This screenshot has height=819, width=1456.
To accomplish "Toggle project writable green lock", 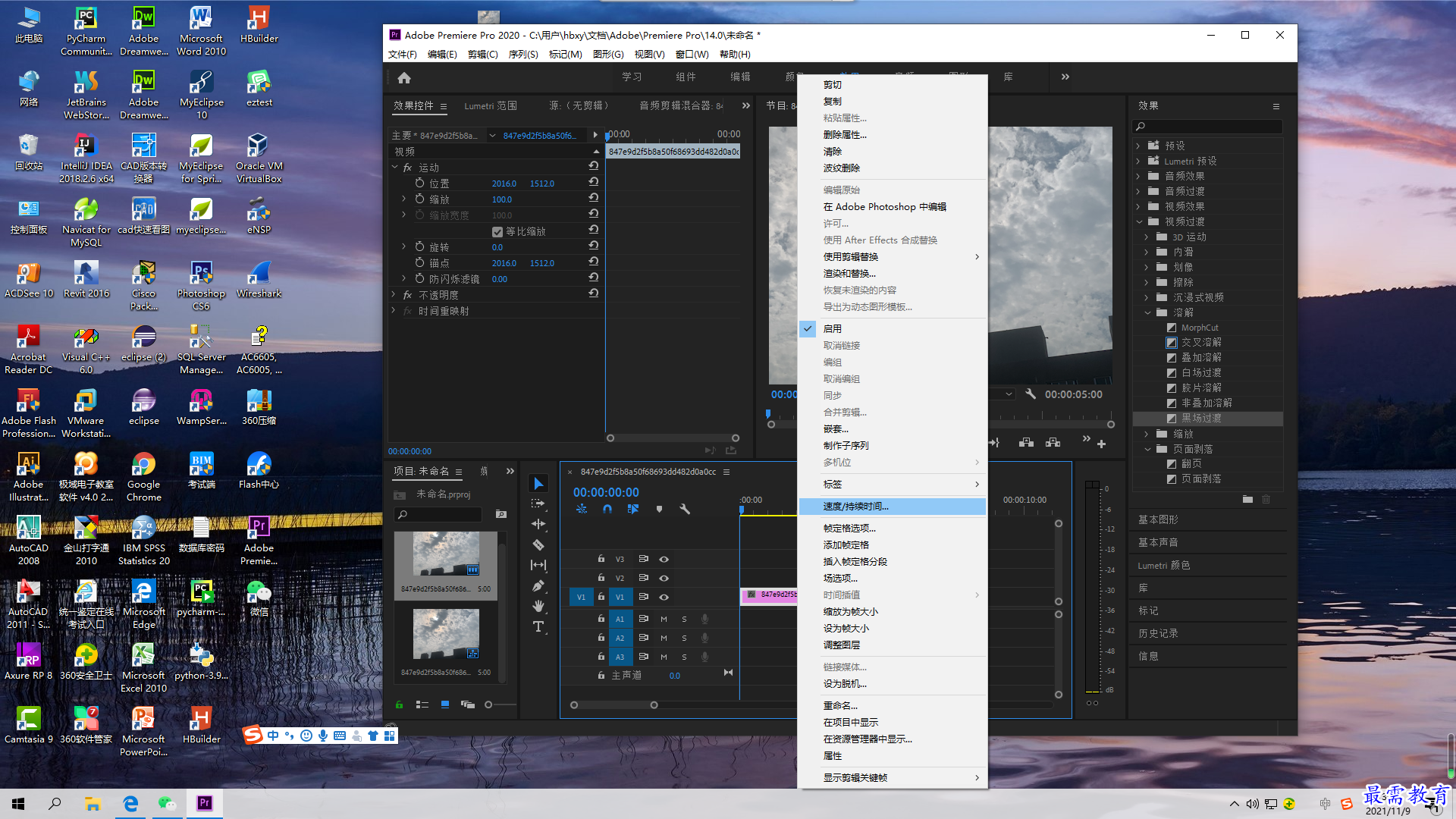I will click(399, 704).
